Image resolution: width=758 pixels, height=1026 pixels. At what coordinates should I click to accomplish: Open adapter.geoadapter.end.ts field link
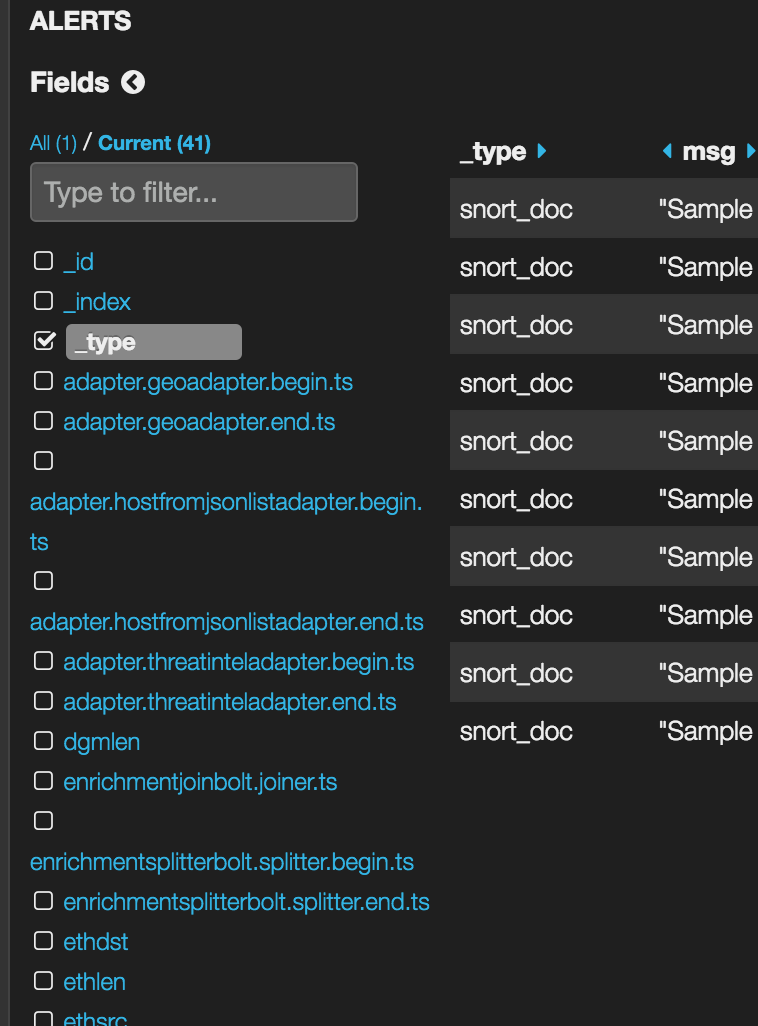click(199, 422)
